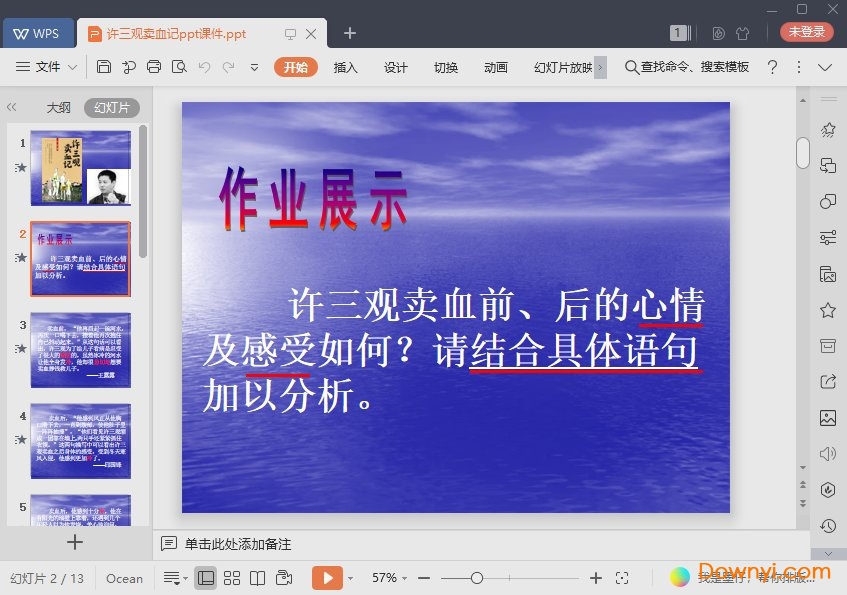Image resolution: width=847 pixels, height=595 pixels.
Task: Expand the 57% zoom level dropdown
Action: (x=391, y=578)
